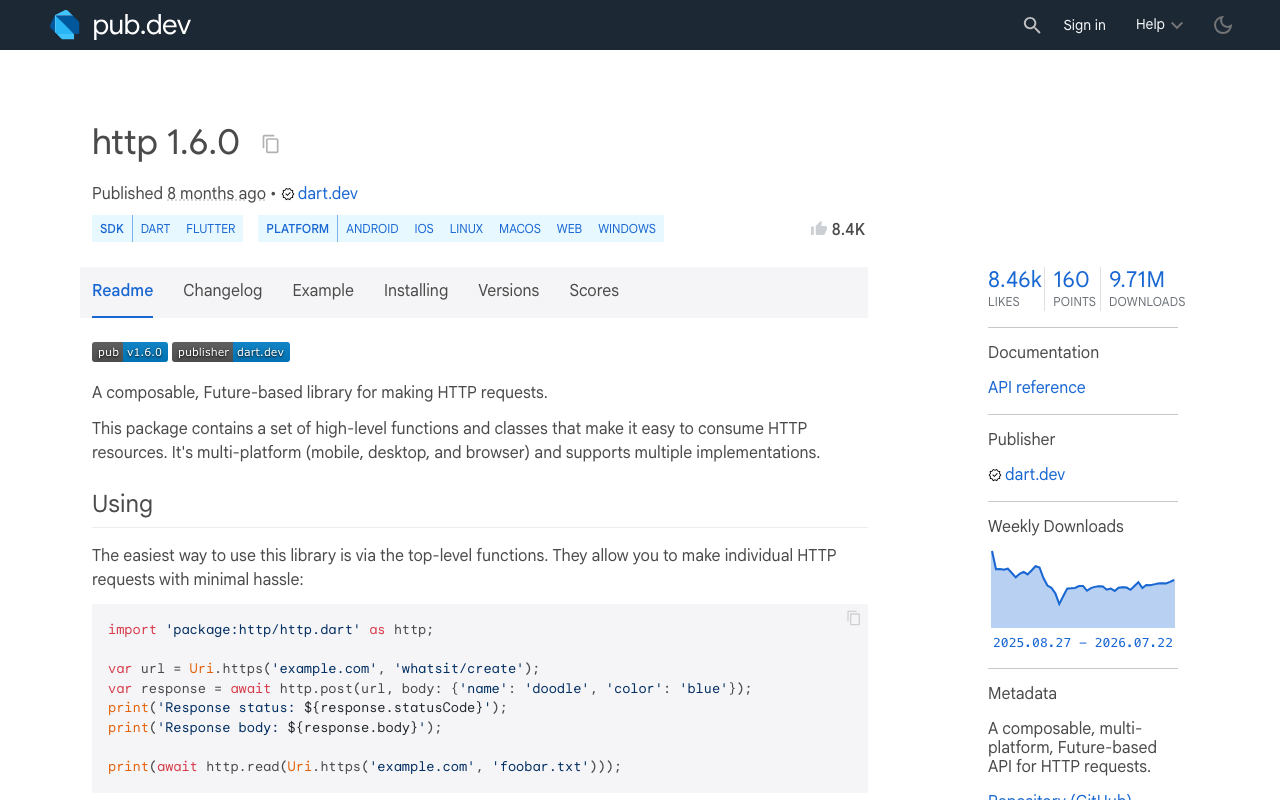Click the '8 months ago' published date

tap(216, 194)
